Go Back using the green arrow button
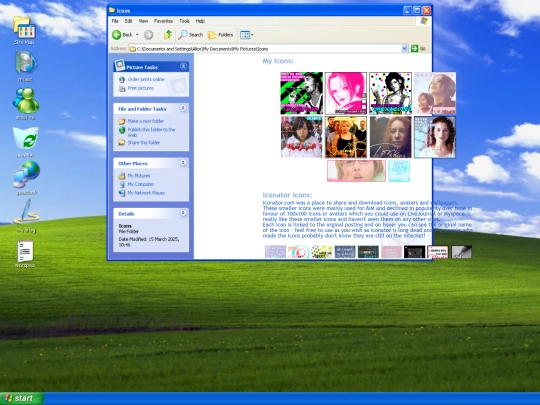The height and width of the screenshot is (405, 540). (123, 35)
